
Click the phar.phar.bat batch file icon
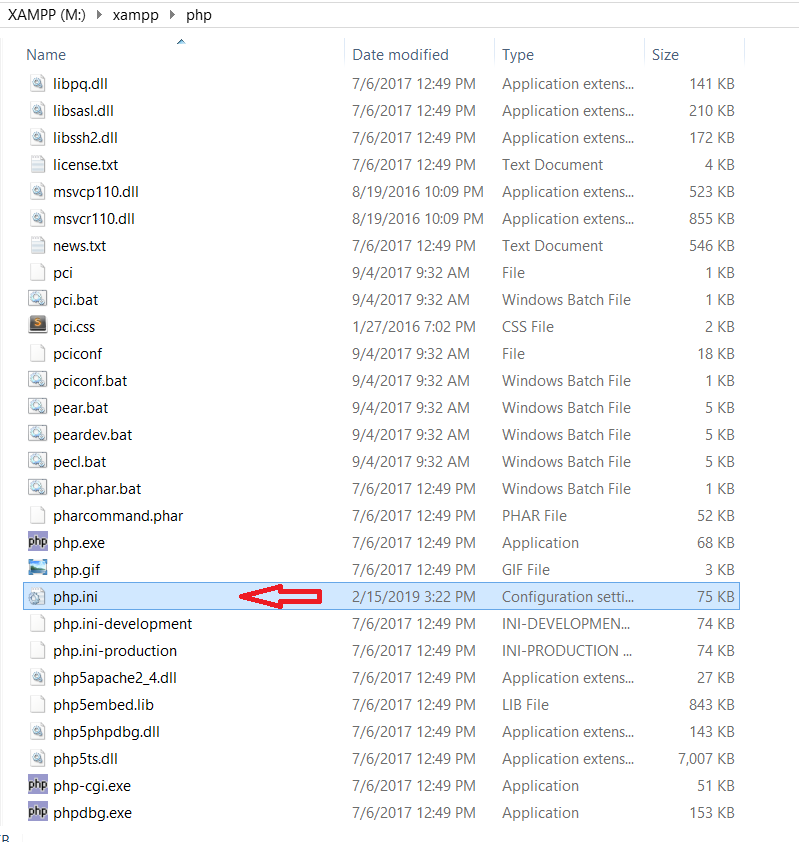[38, 488]
